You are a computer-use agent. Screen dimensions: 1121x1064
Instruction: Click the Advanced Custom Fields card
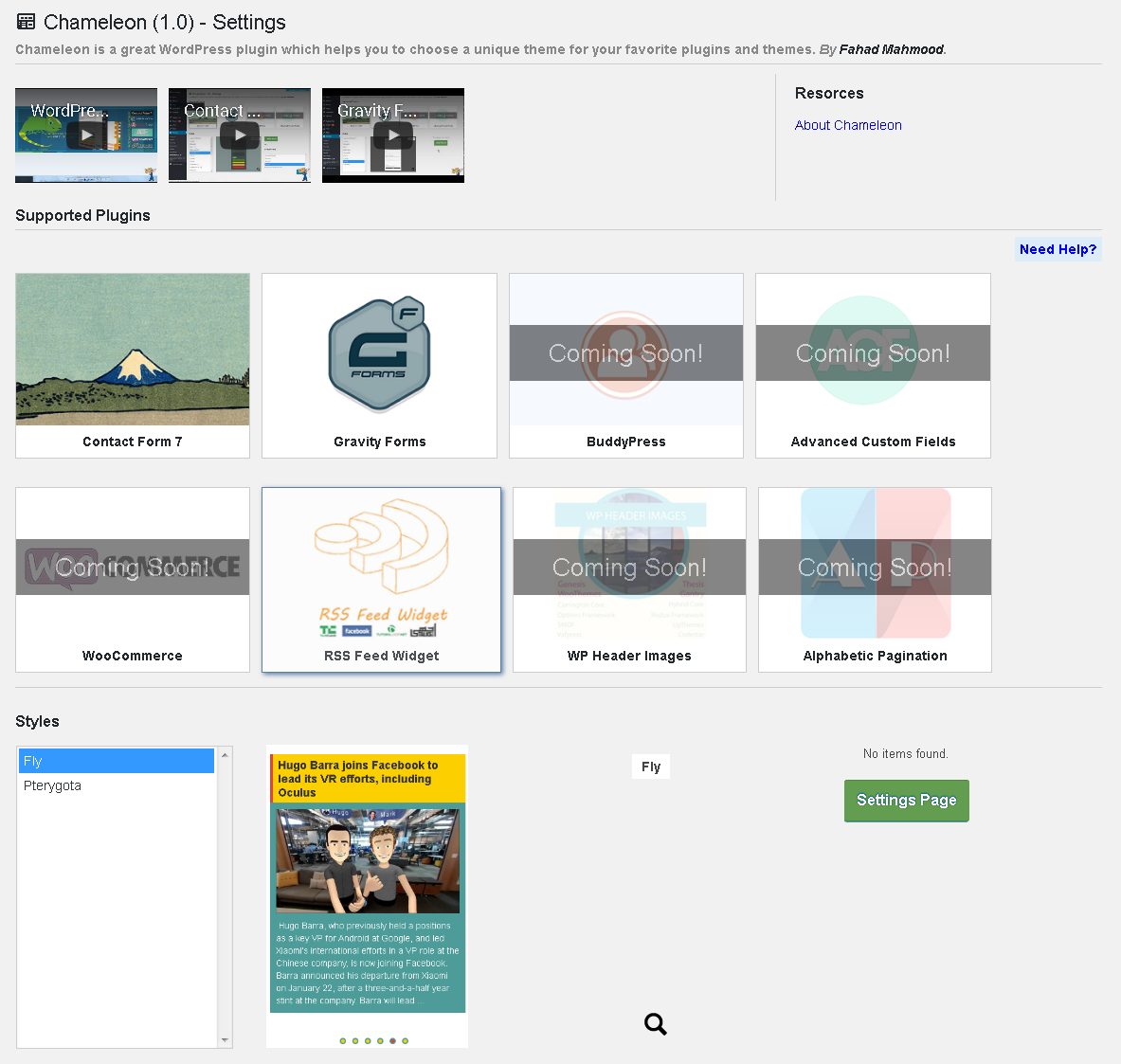tap(873, 366)
